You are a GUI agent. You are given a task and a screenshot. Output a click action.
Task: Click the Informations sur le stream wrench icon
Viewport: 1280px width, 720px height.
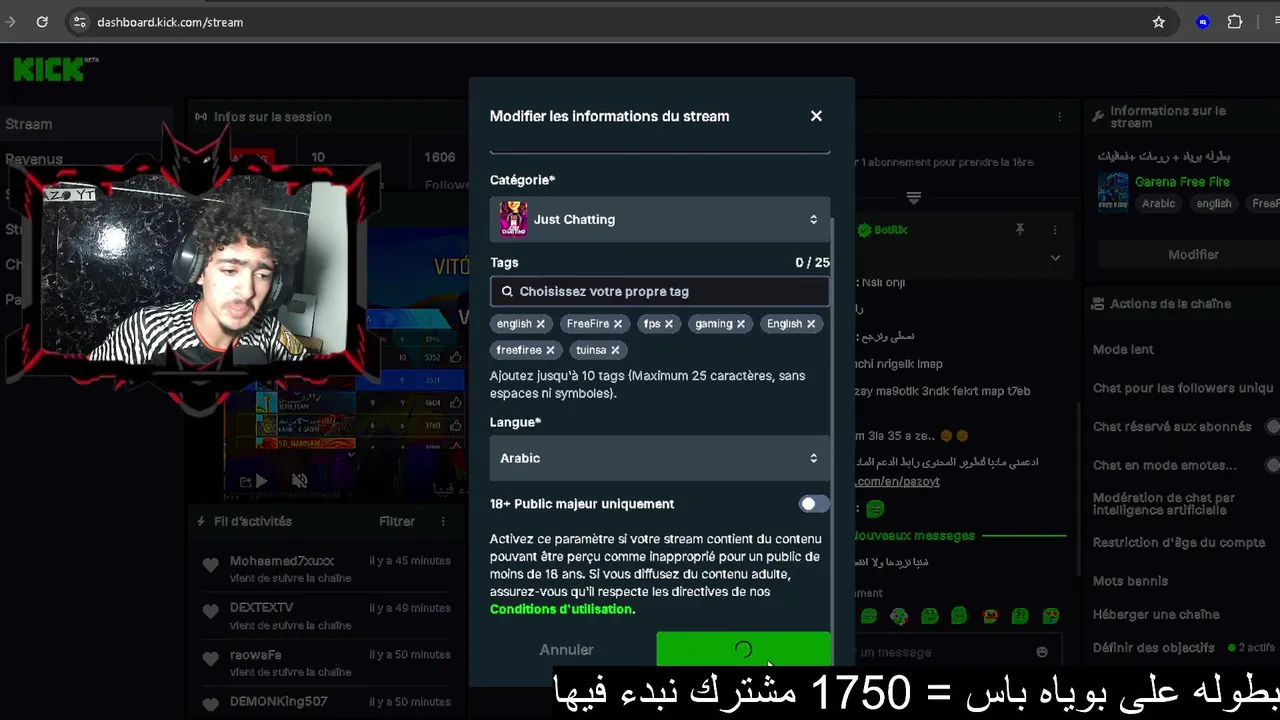1098,117
